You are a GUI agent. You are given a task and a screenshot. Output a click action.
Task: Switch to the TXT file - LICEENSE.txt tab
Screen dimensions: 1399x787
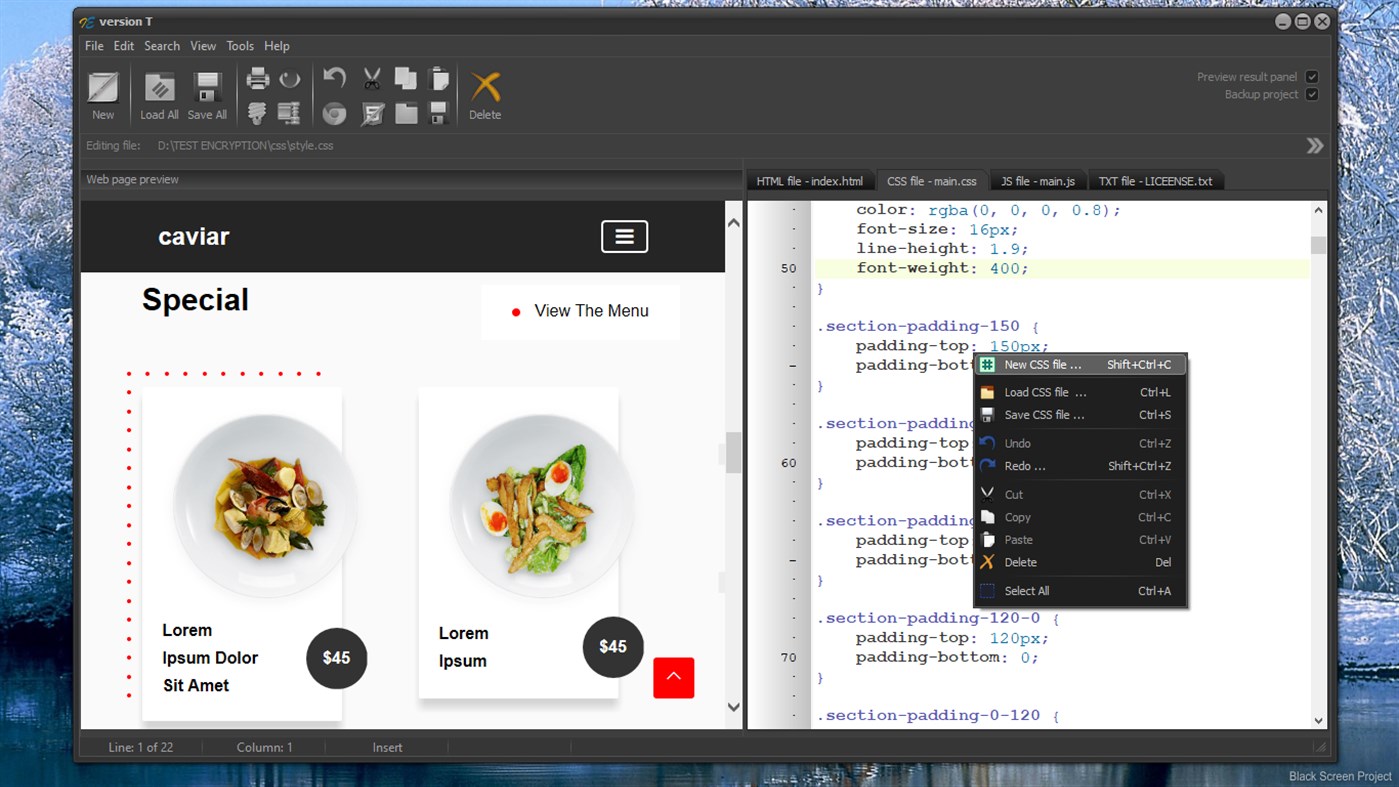click(1155, 181)
